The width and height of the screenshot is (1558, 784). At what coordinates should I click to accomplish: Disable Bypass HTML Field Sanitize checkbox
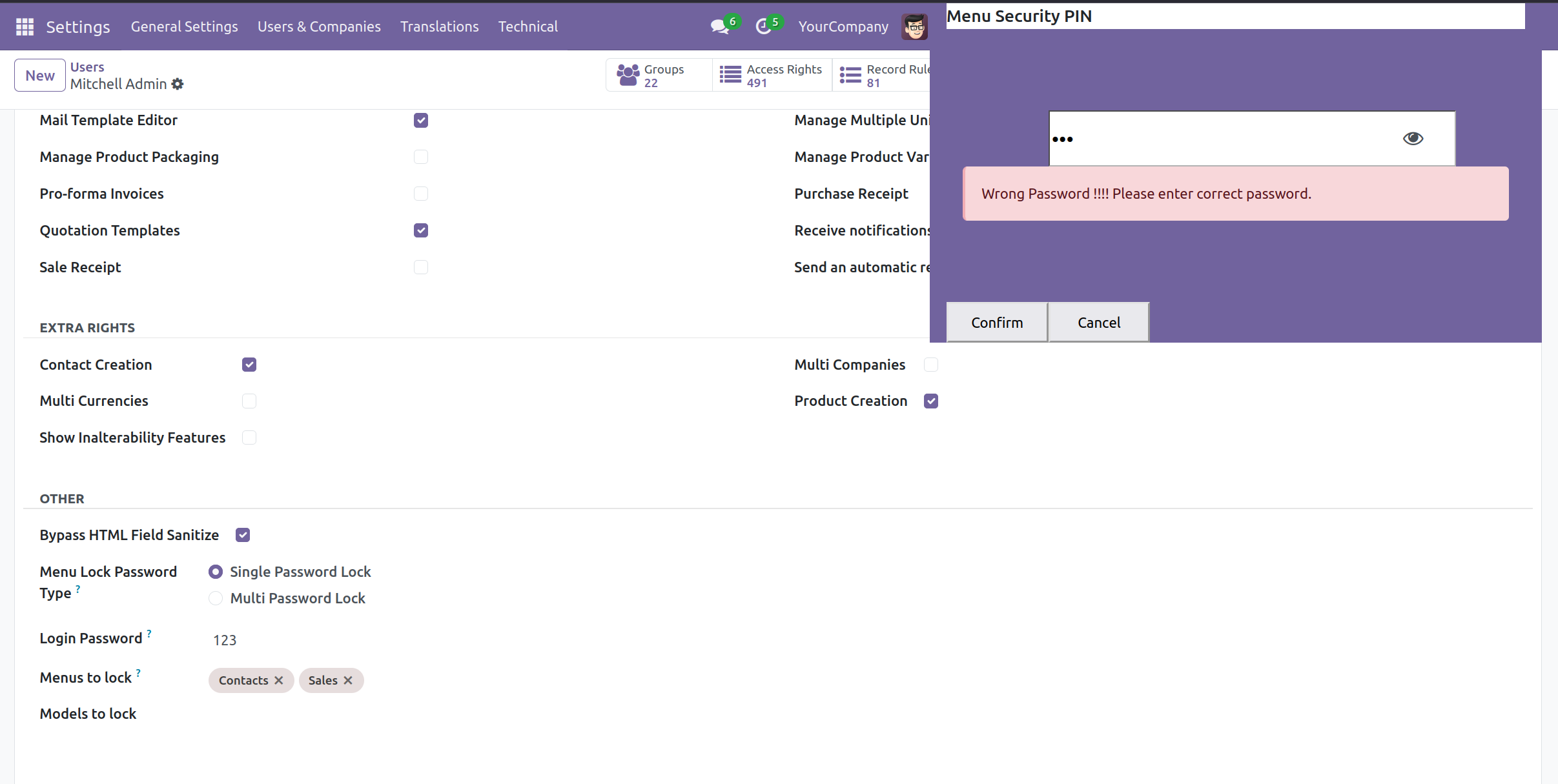[x=243, y=535]
